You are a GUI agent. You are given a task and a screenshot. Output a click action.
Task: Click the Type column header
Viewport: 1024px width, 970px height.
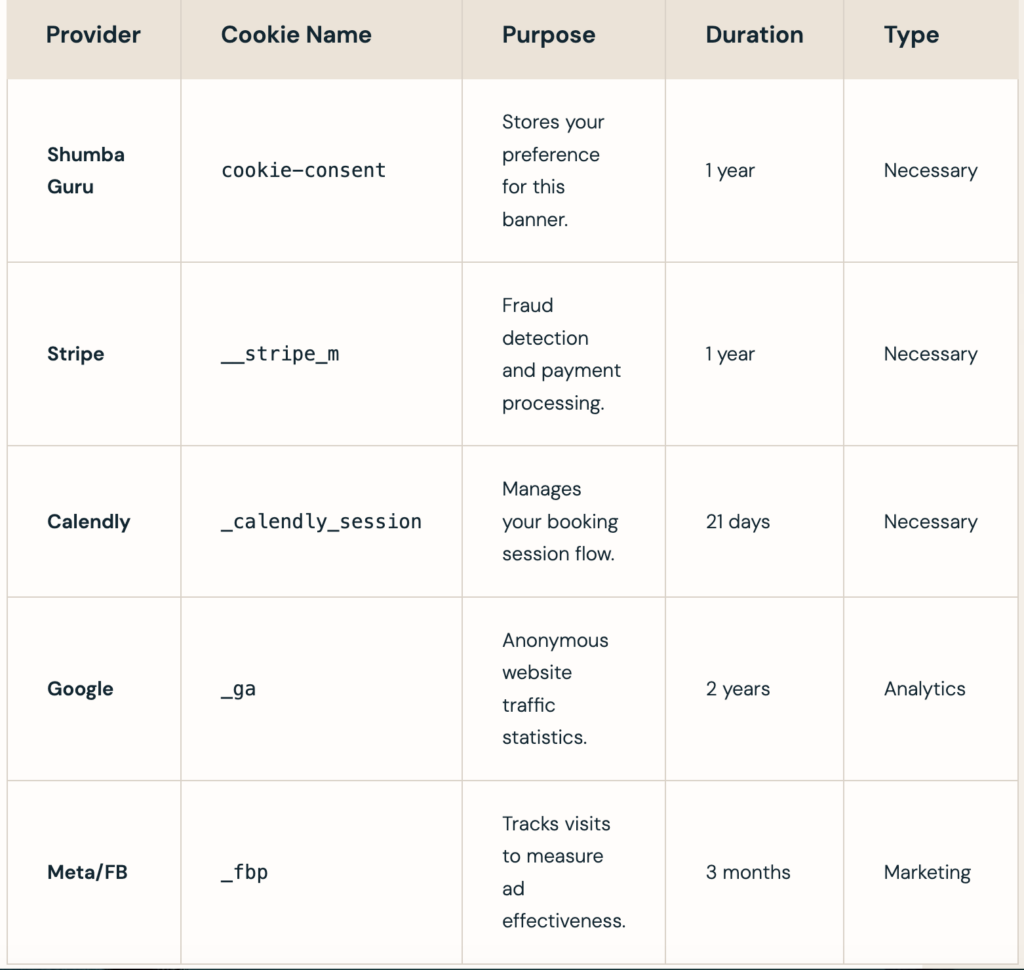[911, 35]
